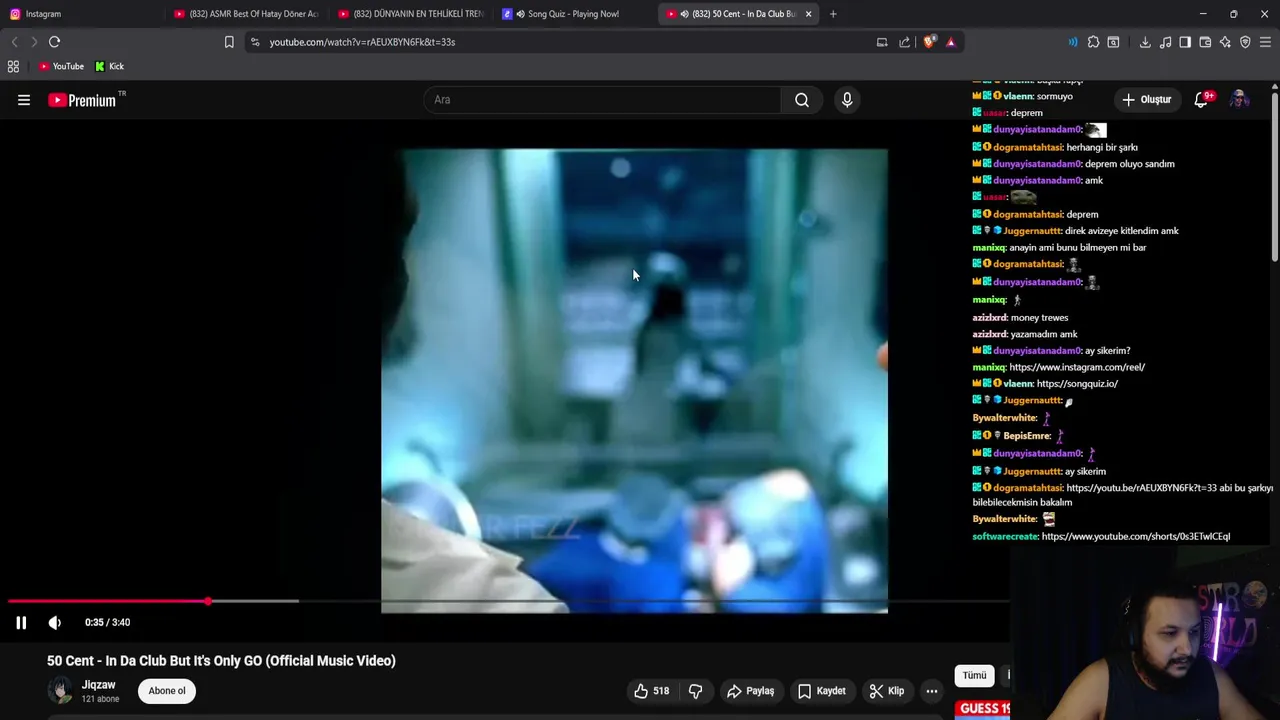1280x720 pixels.
Task: Click the red progress scrubber handle
Action: (208, 601)
